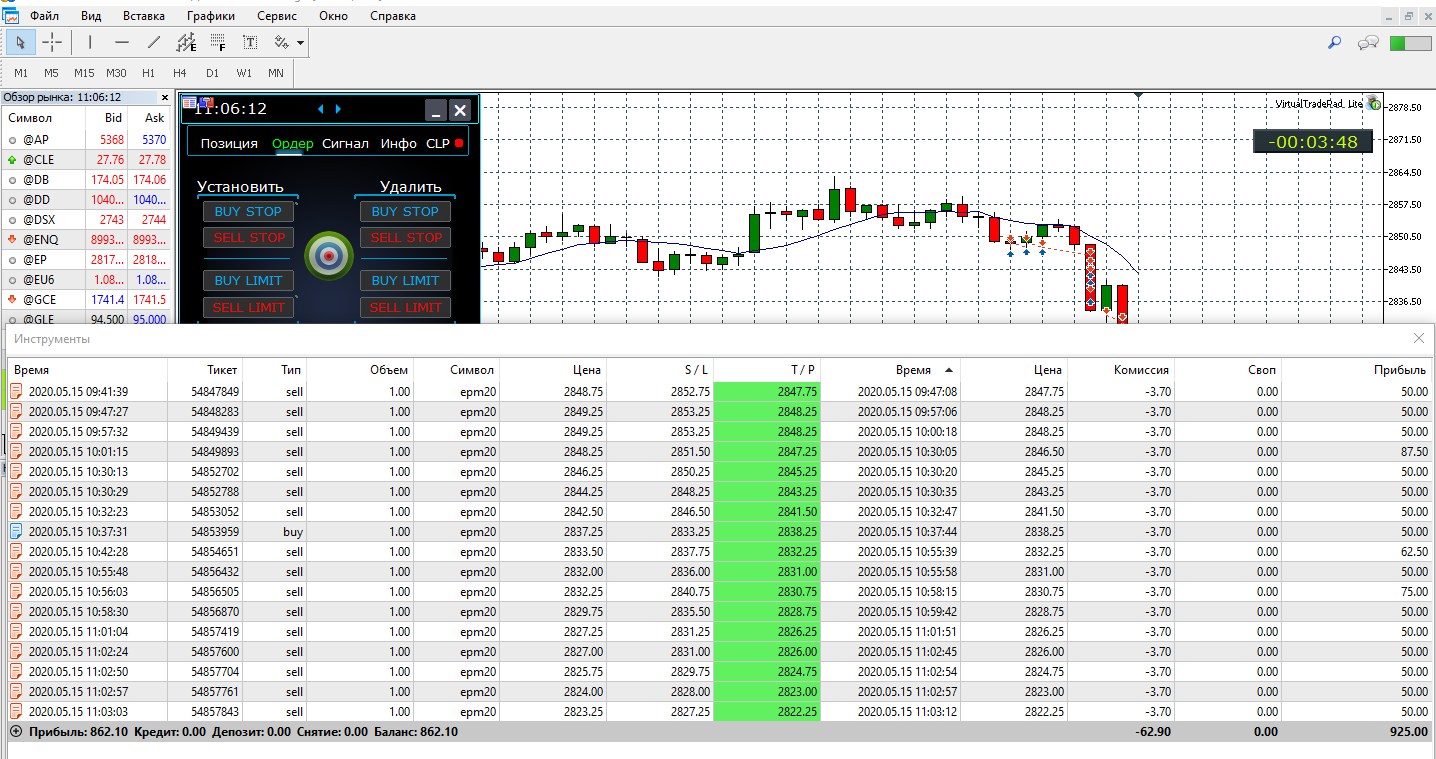This screenshot has width=1436, height=759.
Task: Place a BUY LIMIT under Установить
Action: pyautogui.click(x=249, y=281)
